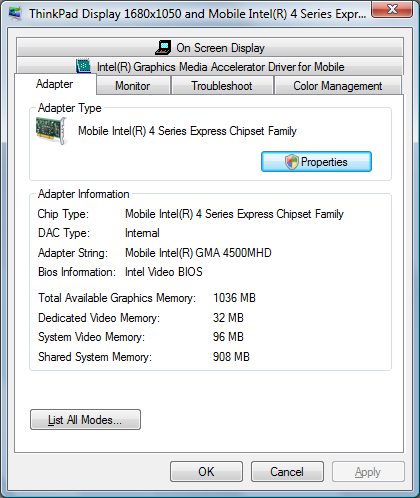Click the Cancel button

click(x=287, y=472)
